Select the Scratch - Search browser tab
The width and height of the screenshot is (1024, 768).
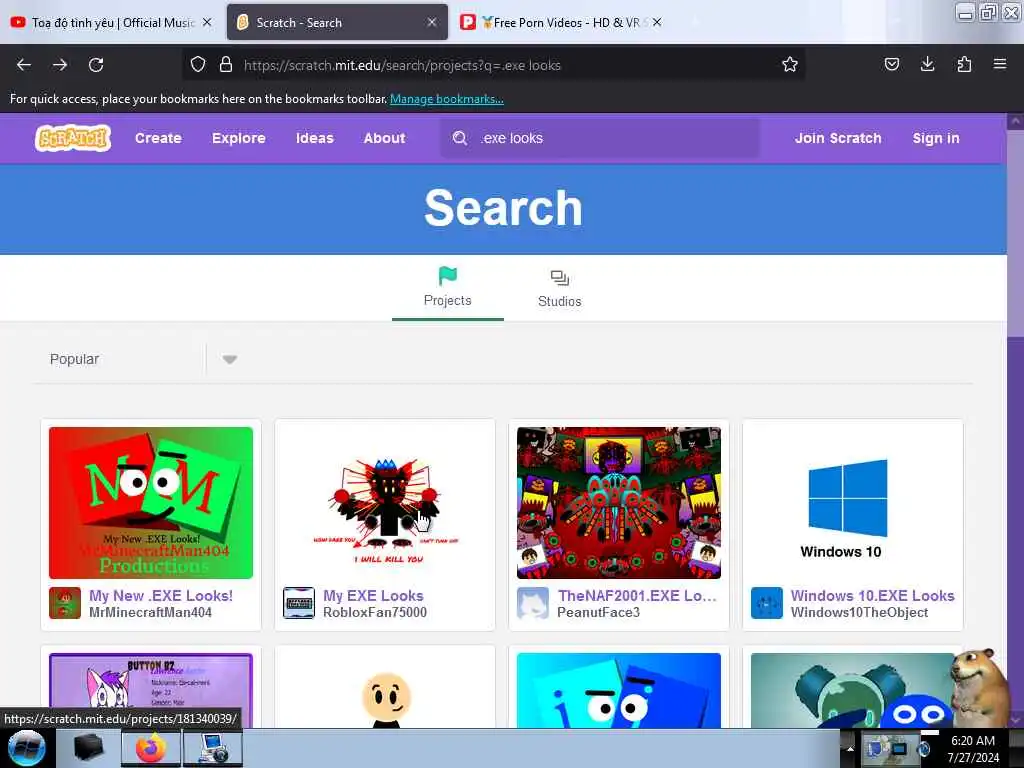click(x=337, y=22)
